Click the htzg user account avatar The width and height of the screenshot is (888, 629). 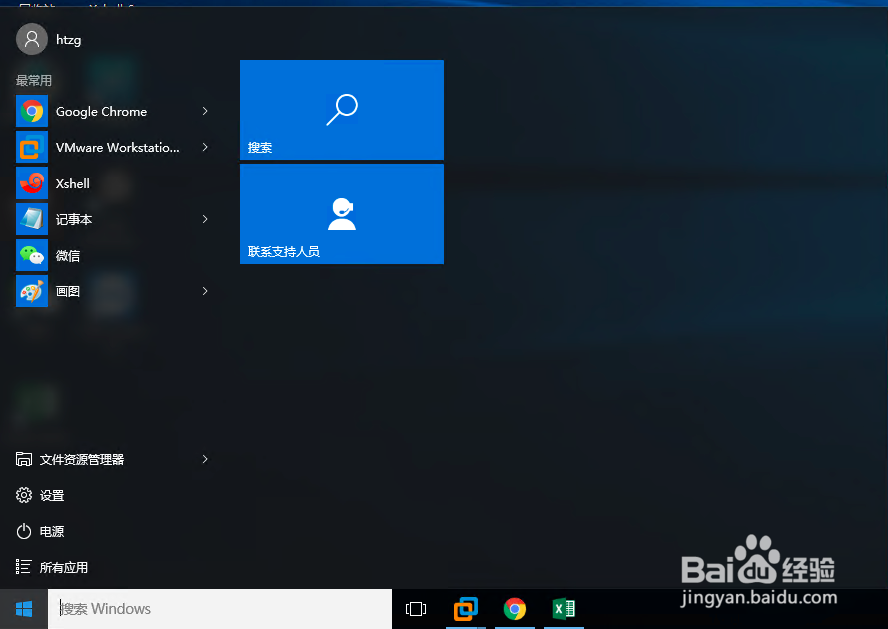pyautogui.click(x=29, y=39)
